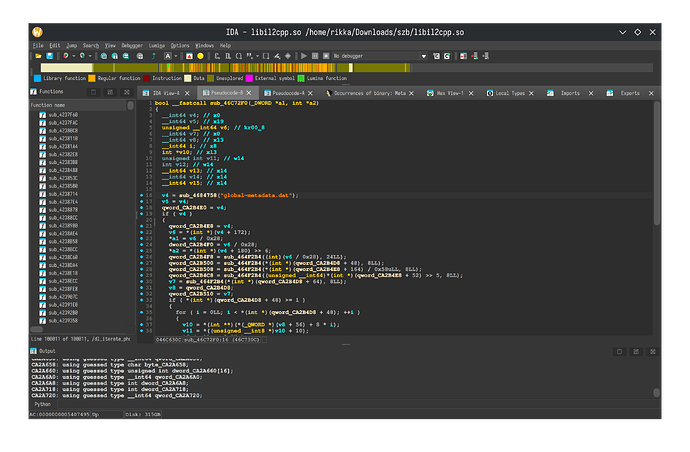The width and height of the screenshot is (690, 452).
Task: Click the open file folder icon
Action: point(38,56)
